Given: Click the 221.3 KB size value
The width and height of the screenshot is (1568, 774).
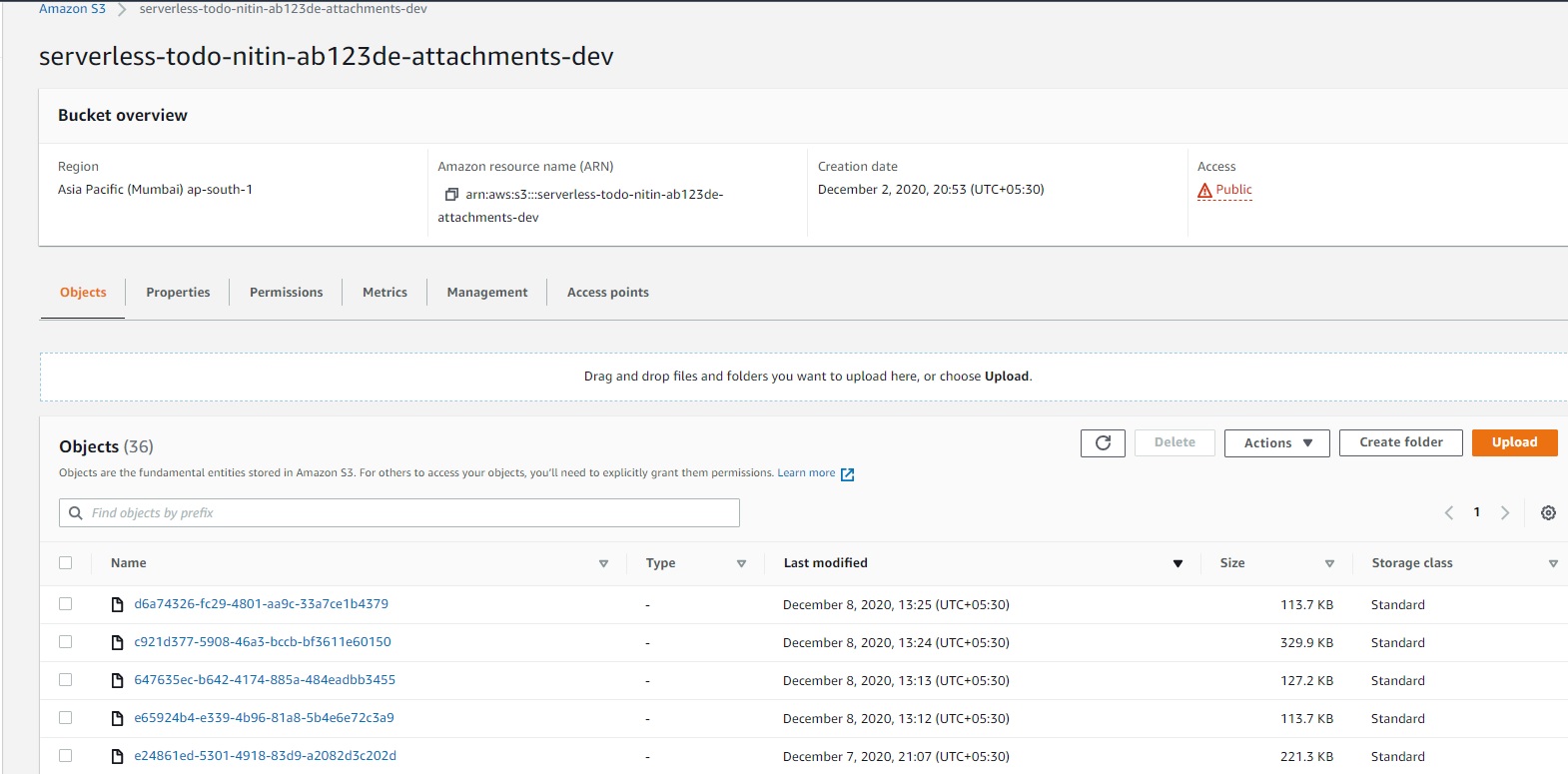Looking at the screenshot, I should point(1306,757).
